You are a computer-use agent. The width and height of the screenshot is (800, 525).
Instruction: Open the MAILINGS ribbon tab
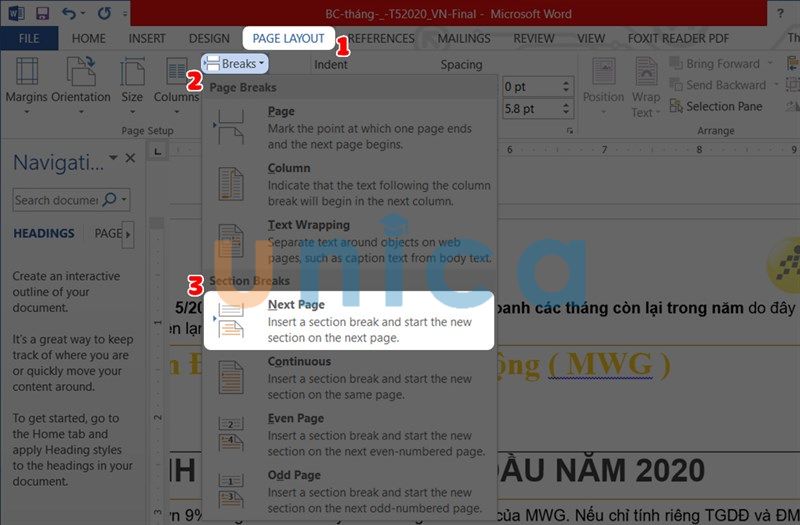click(464, 39)
